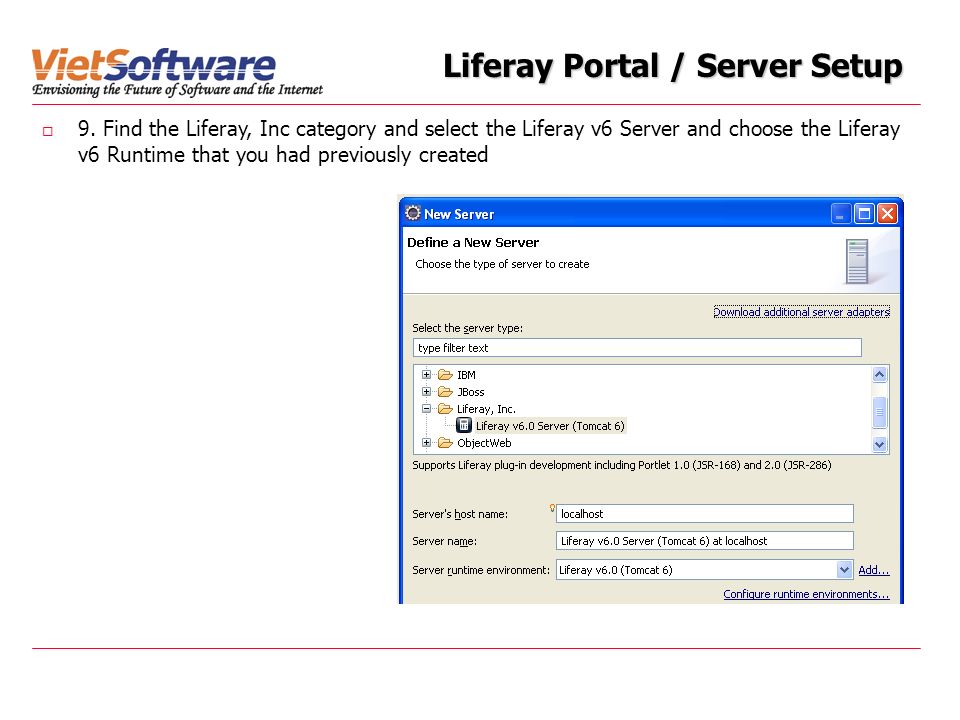Click the Server name field
Image resolution: width=960 pixels, height=720 pixels.
click(705, 541)
